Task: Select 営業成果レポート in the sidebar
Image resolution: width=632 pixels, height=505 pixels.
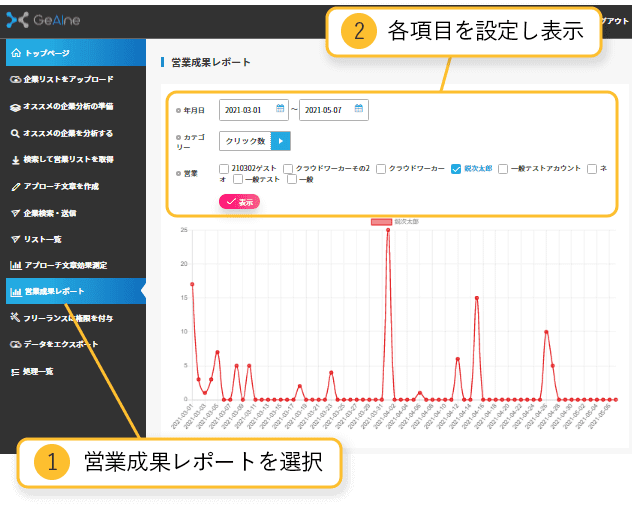Action: [x=76, y=291]
